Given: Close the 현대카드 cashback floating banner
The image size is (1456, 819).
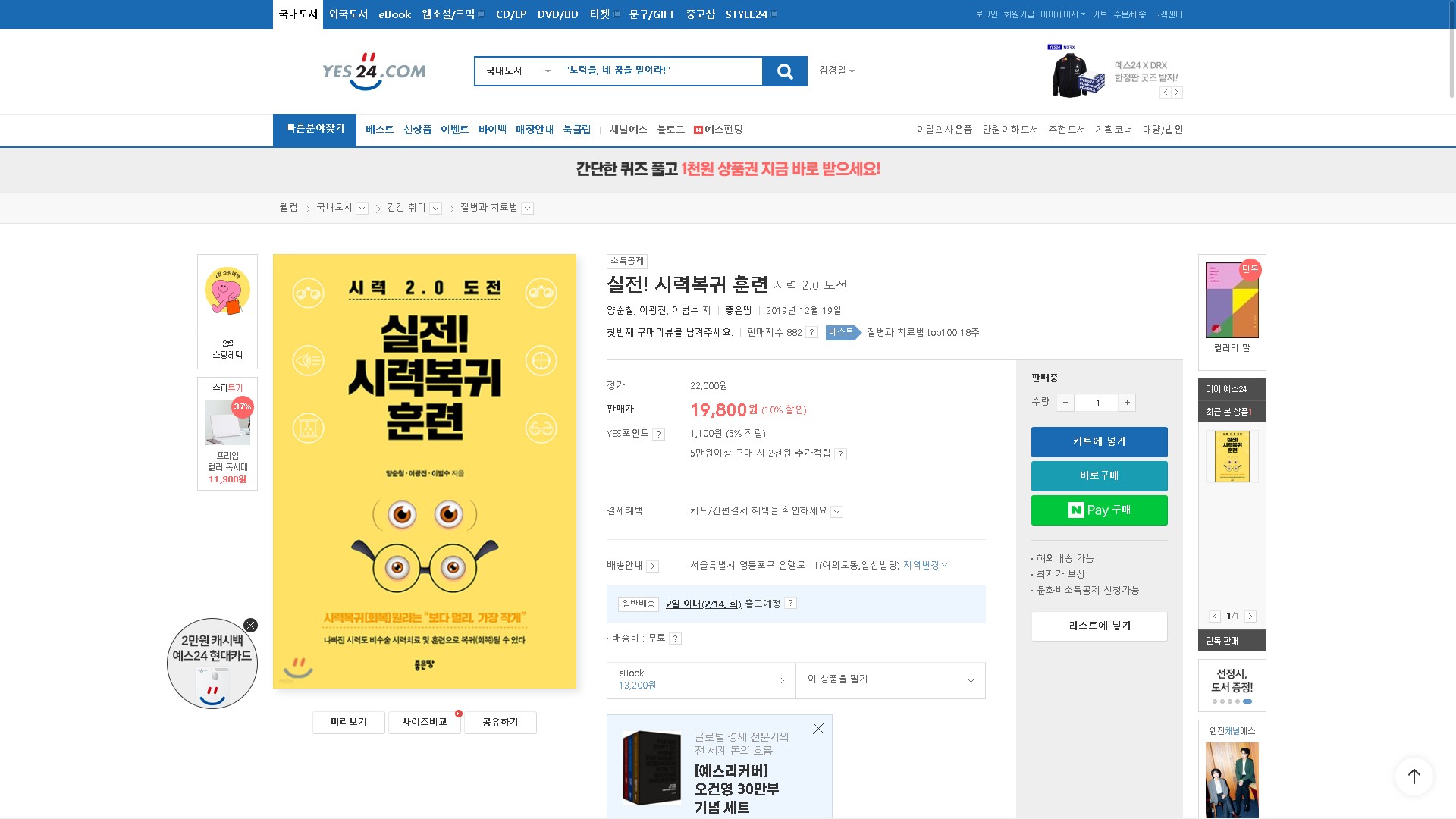Looking at the screenshot, I should pos(250,626).
